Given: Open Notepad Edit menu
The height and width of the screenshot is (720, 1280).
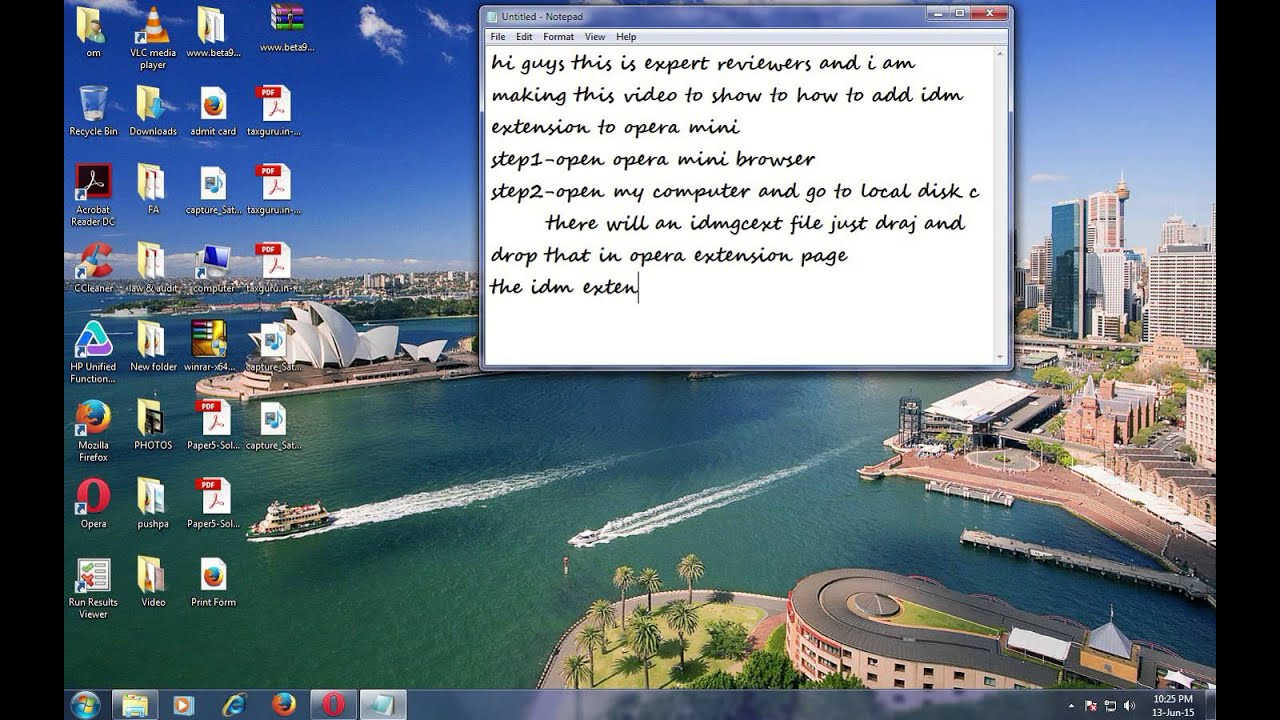Looking at the screenshot, I should coord(524,37).
